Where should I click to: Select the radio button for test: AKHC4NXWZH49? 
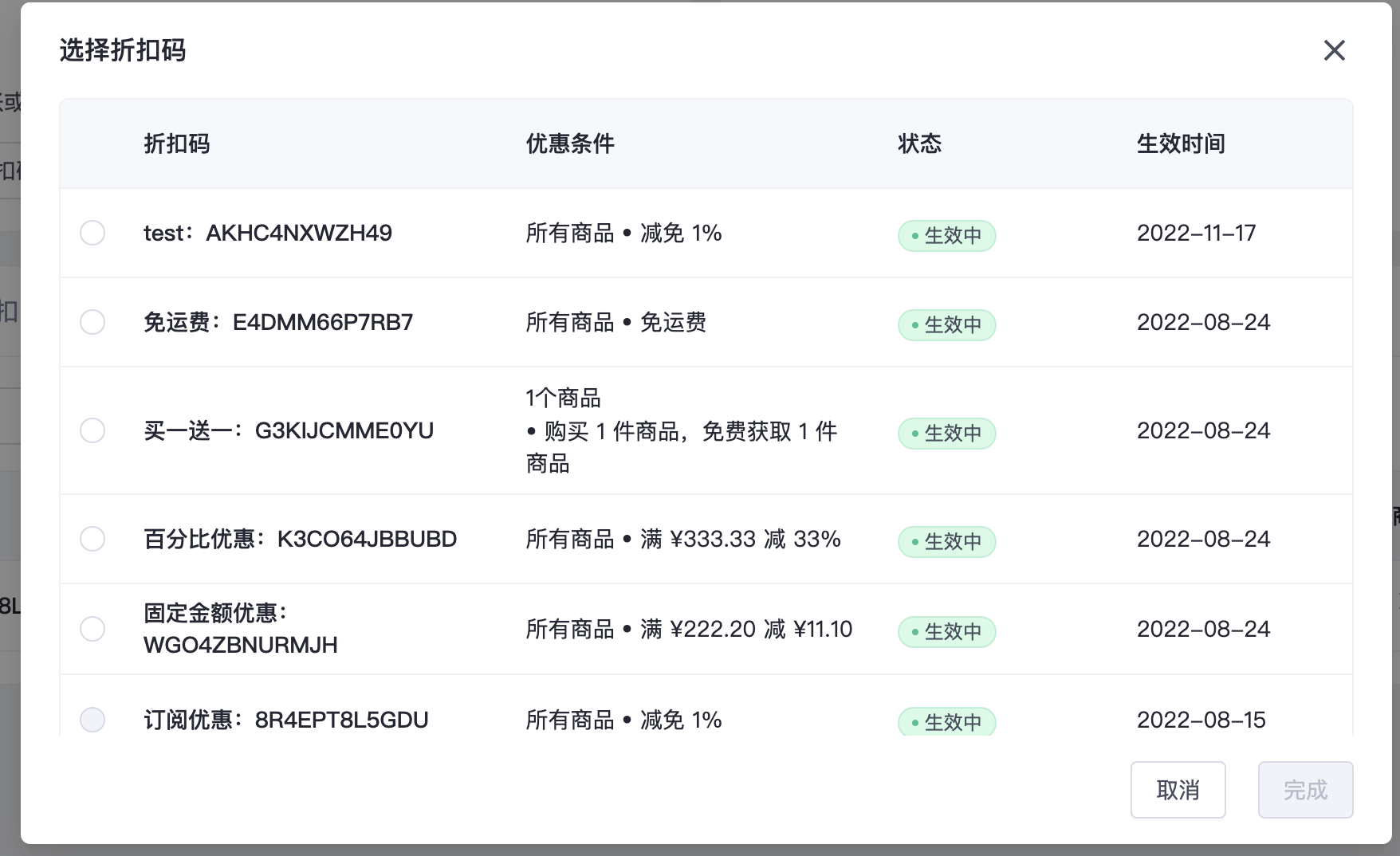pos(92,233)
